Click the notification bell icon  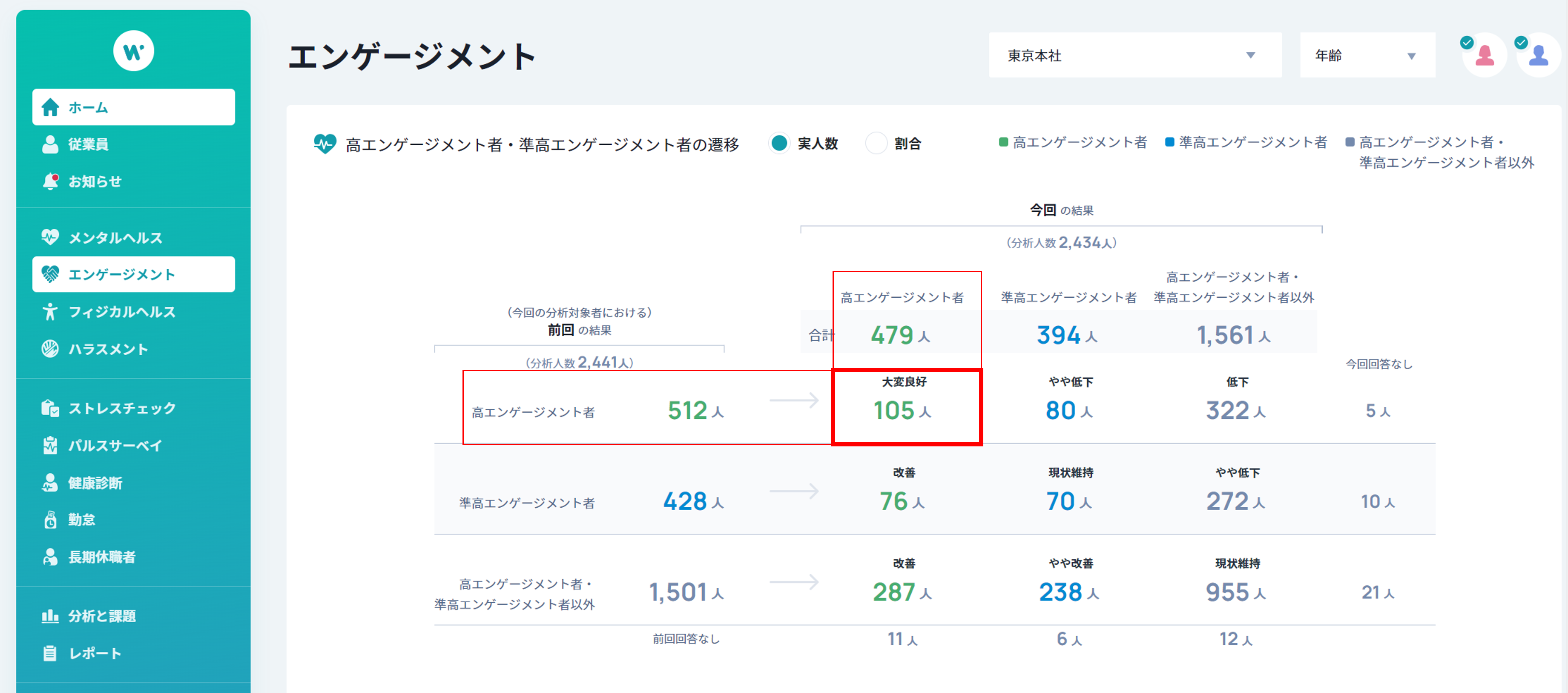coord(51,181)
